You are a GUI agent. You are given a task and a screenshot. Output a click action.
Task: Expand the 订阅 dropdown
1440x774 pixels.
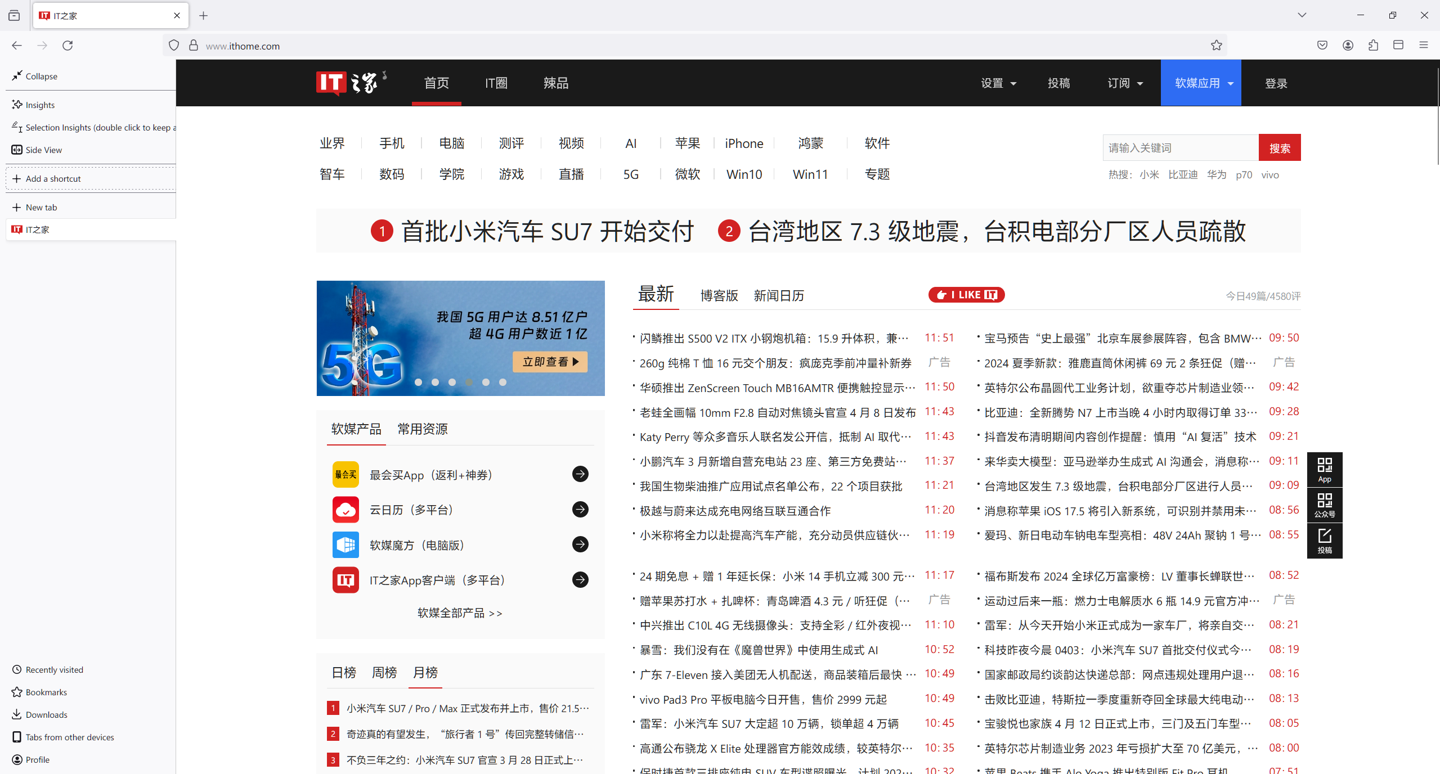coord(1125,83)
